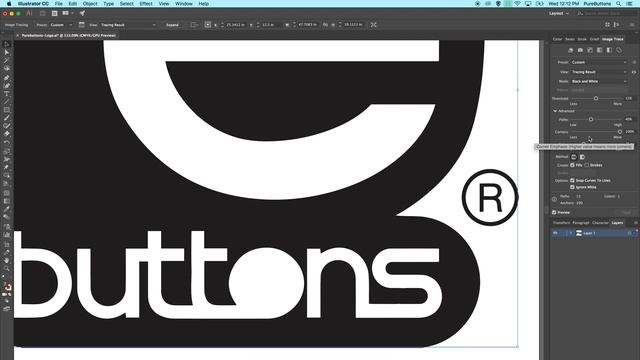Click the transform icon at control bar end

[x=373, y=25]
